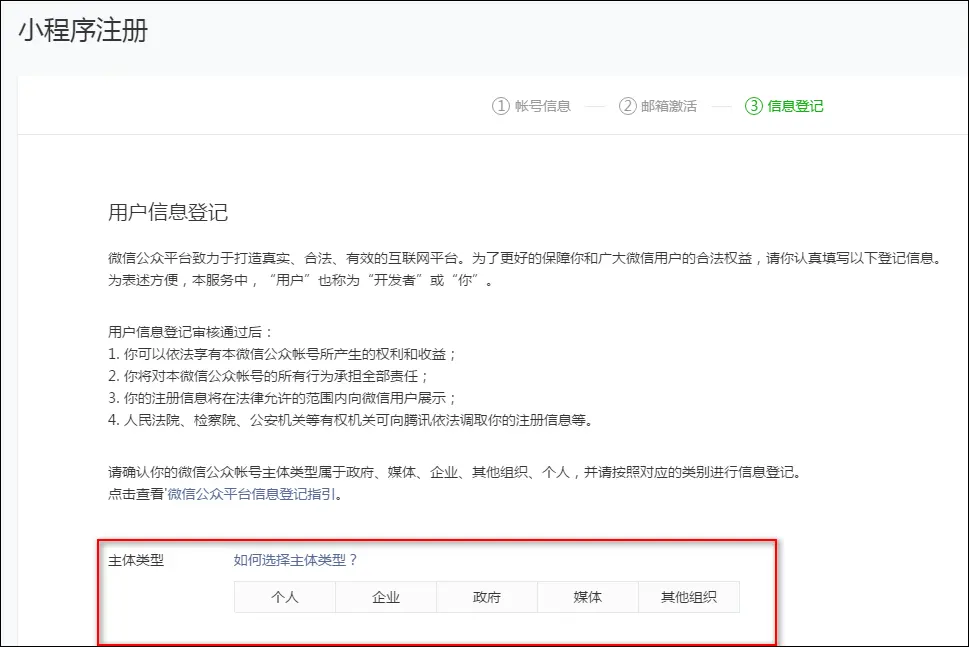The width and height of the screenshot is (969, 647).
Task: Pick the 媒体 subject type option
Action: coord(588,597)
